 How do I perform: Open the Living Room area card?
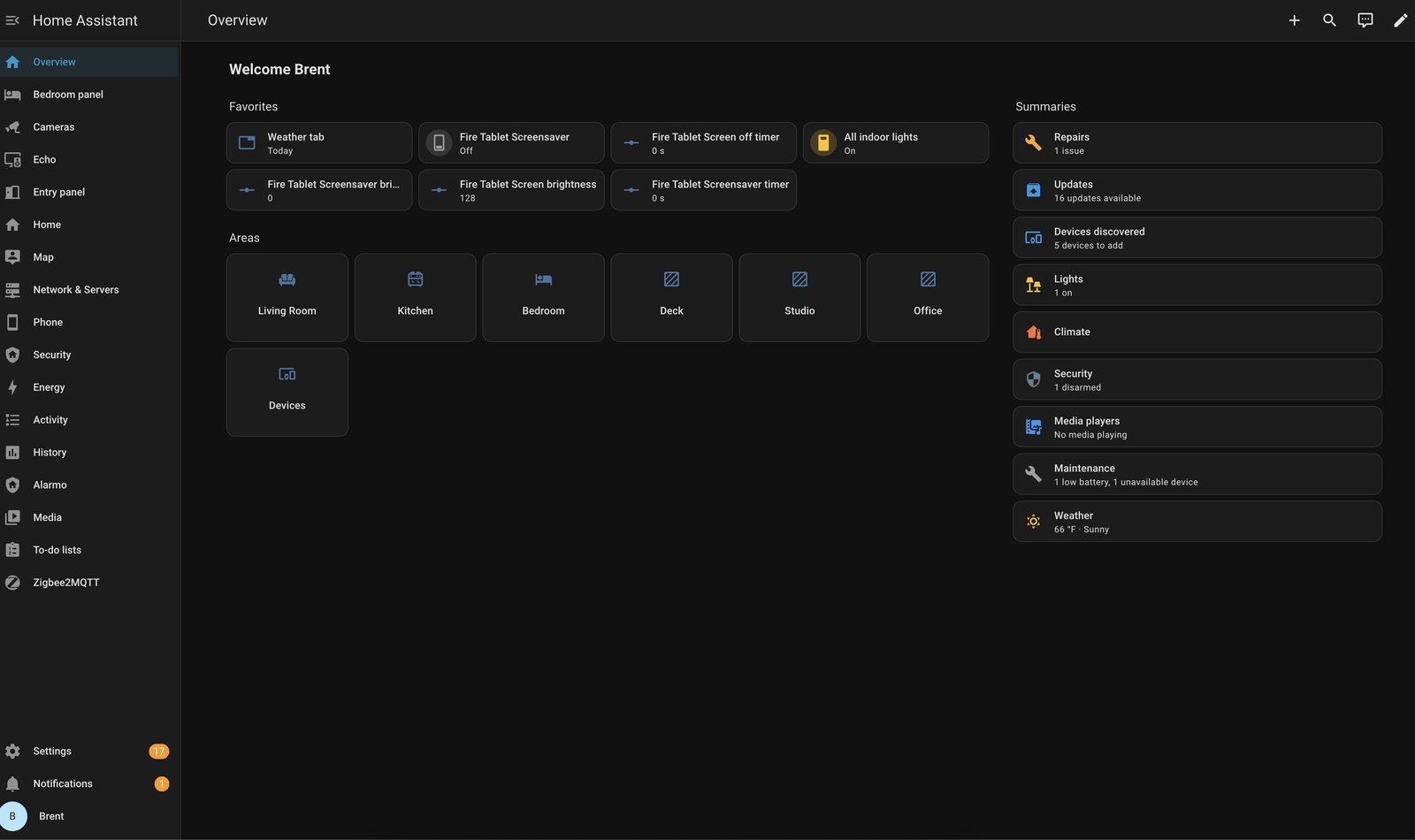pos(287,298)
